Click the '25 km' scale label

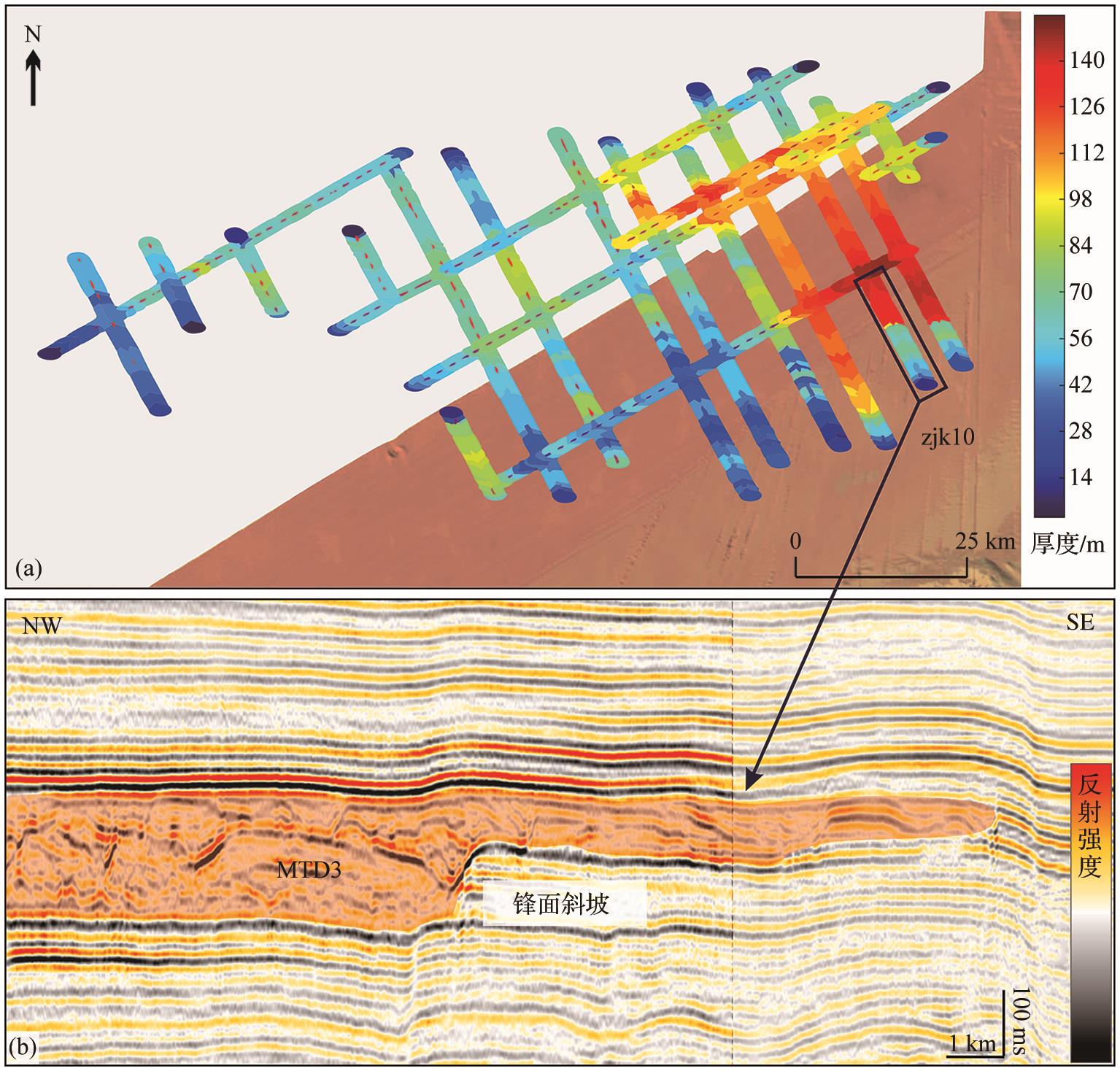click(x=986, y=541)
